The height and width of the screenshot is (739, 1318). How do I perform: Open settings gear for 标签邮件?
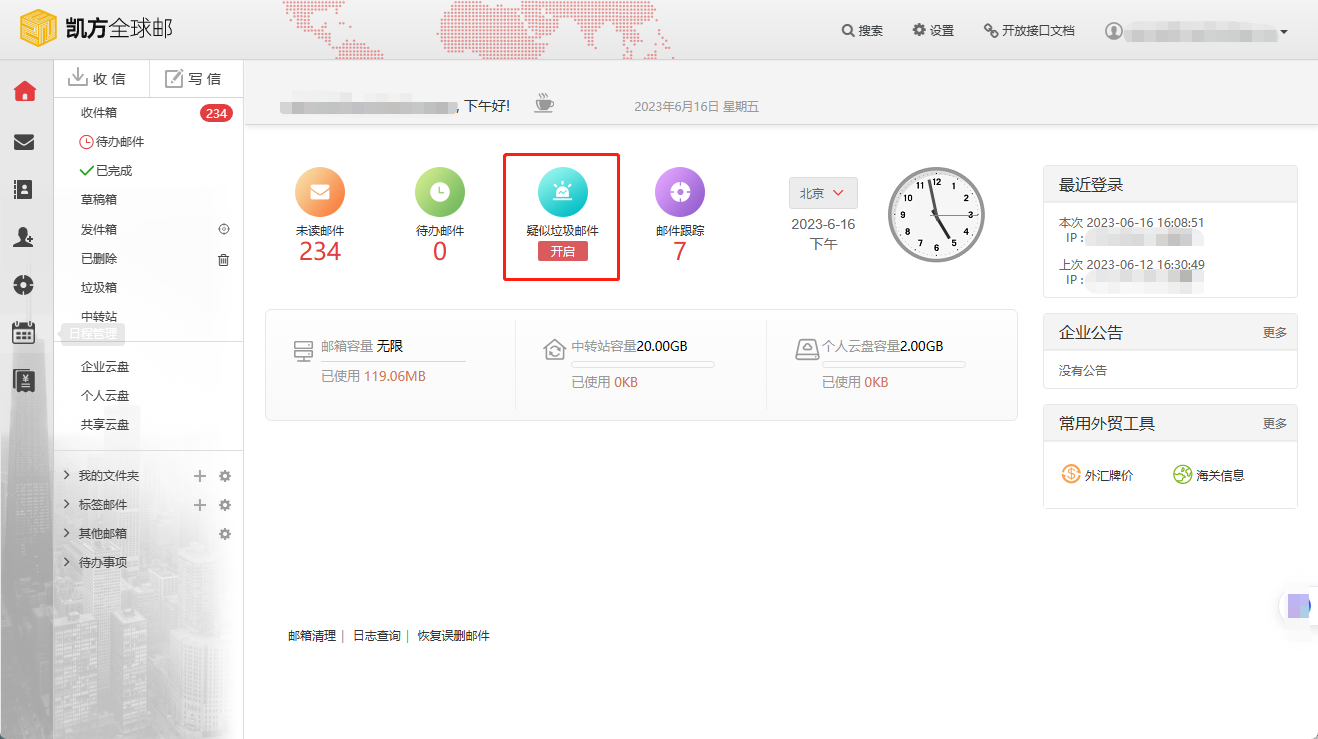225,505
